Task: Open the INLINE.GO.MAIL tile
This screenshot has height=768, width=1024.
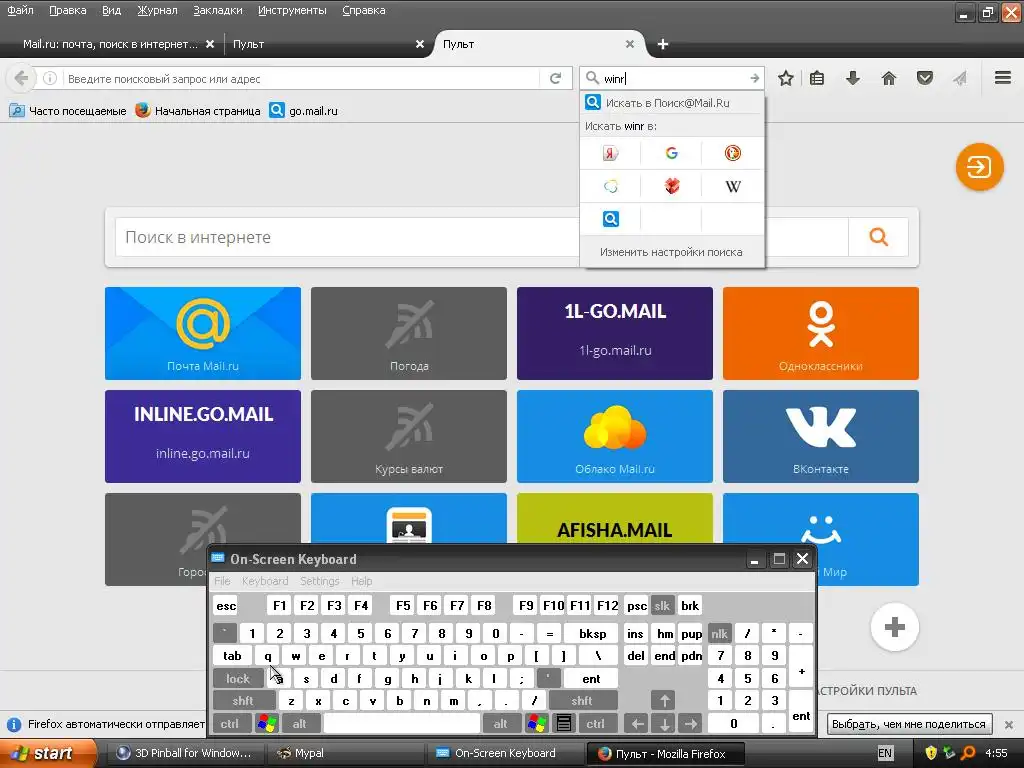Action: pyautogui.click(x=202, y=436)
